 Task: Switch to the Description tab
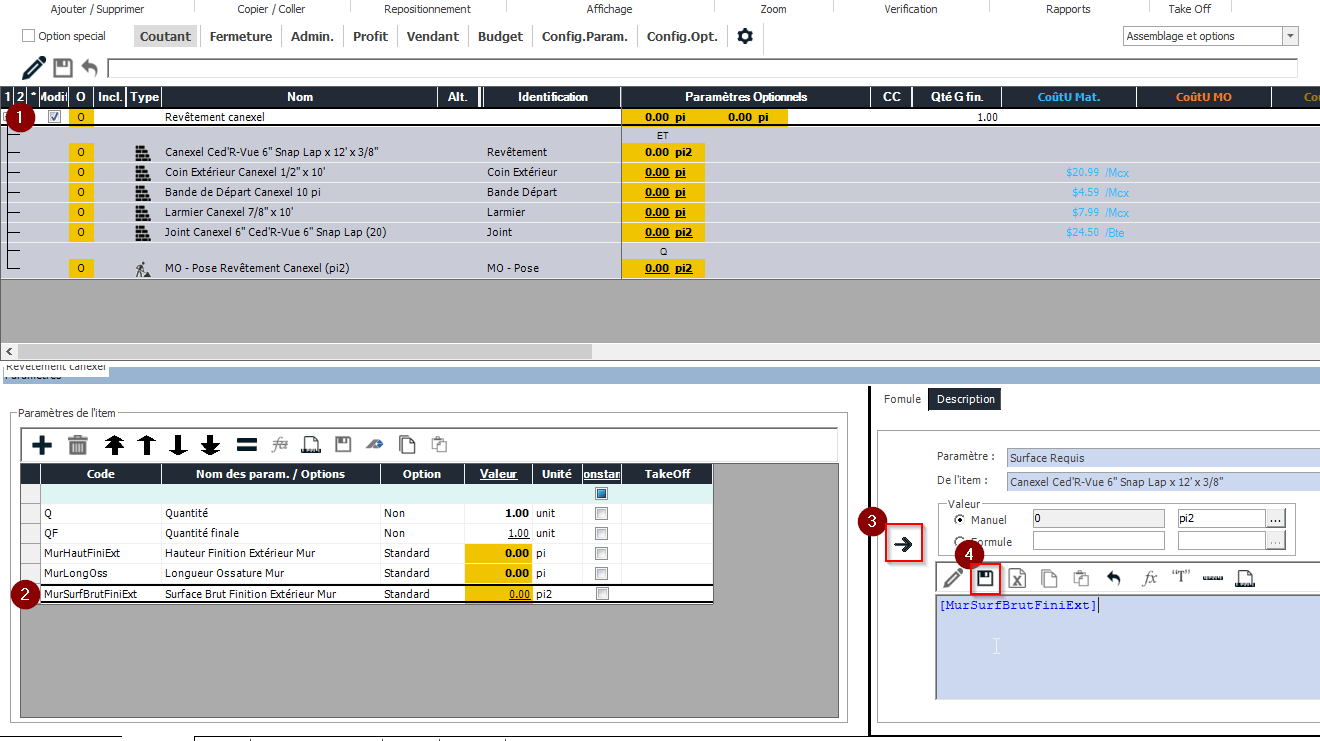(965, 399)
